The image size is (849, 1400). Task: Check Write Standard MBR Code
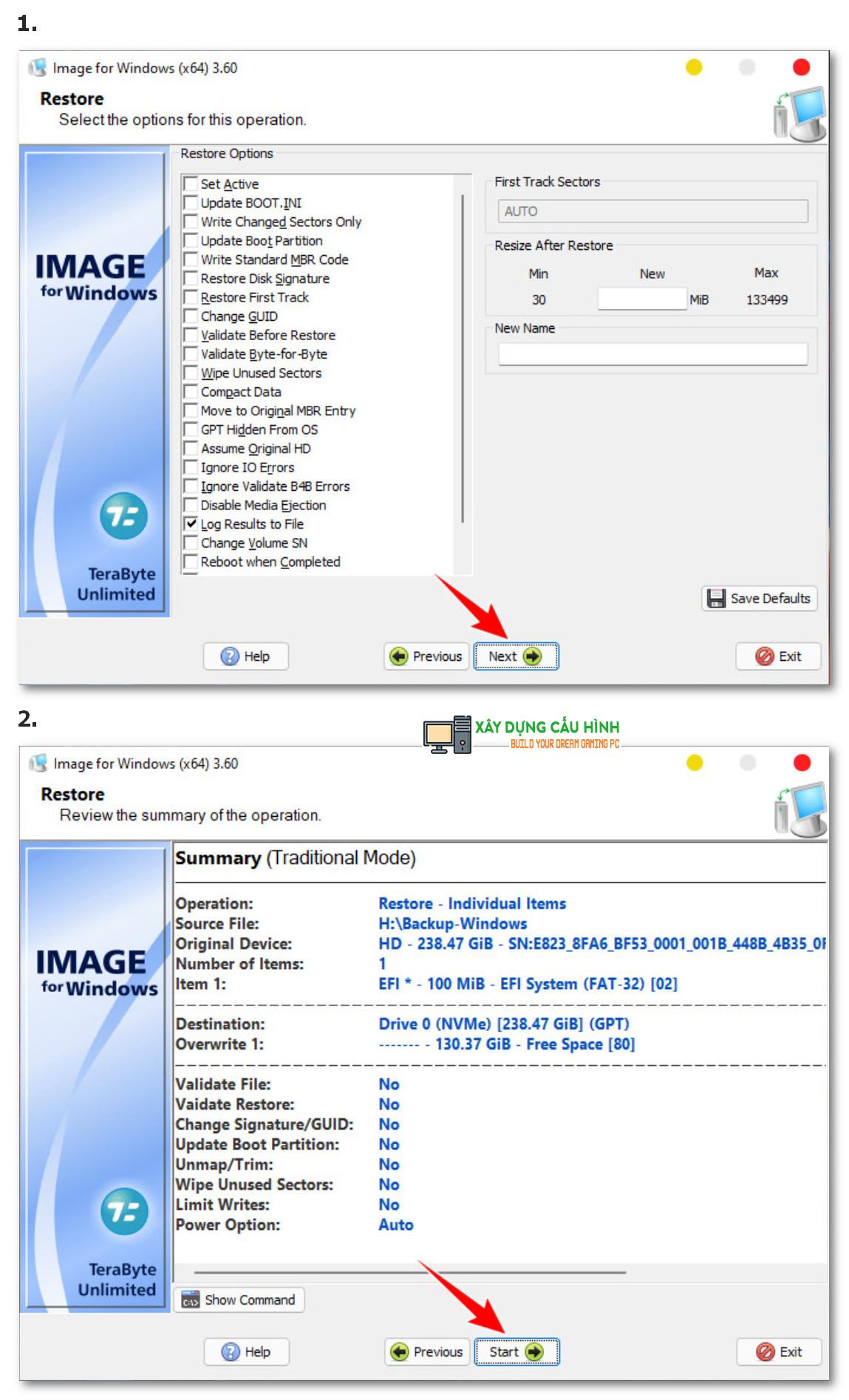click(x=191, y=259)
